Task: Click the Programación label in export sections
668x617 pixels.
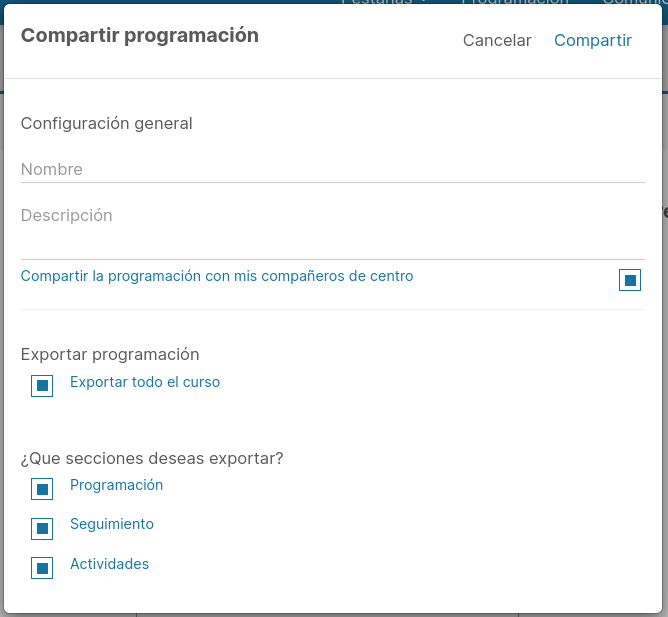Action: point(116,485)
